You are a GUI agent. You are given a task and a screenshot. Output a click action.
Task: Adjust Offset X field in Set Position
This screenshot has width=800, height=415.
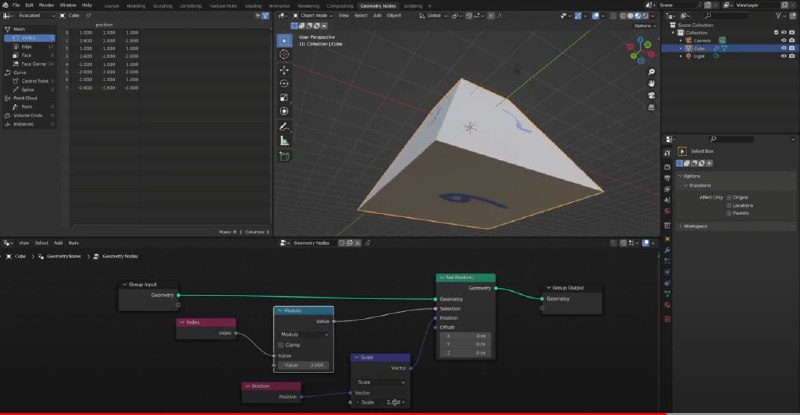tap(465, 336)
